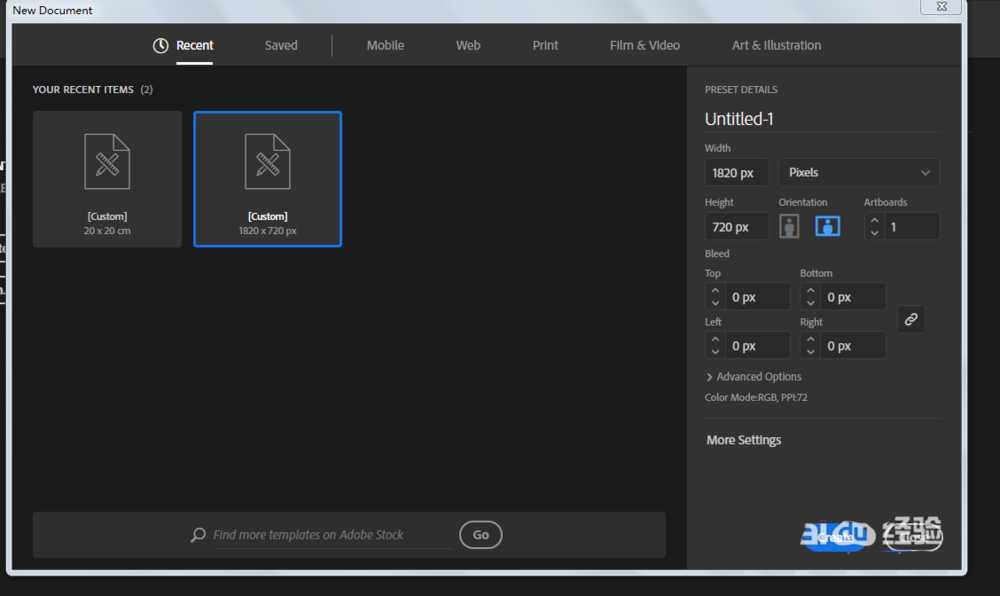Switch to Art & Illustration tab

776,46
